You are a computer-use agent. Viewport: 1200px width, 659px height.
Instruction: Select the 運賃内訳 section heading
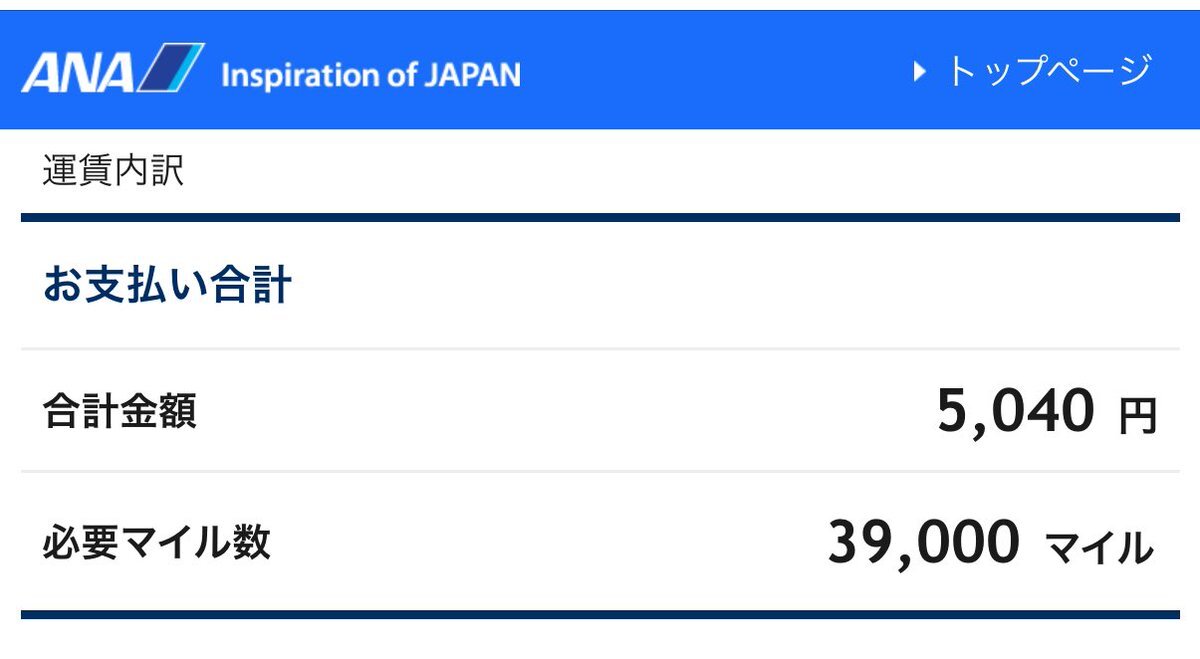pos(113,171)
